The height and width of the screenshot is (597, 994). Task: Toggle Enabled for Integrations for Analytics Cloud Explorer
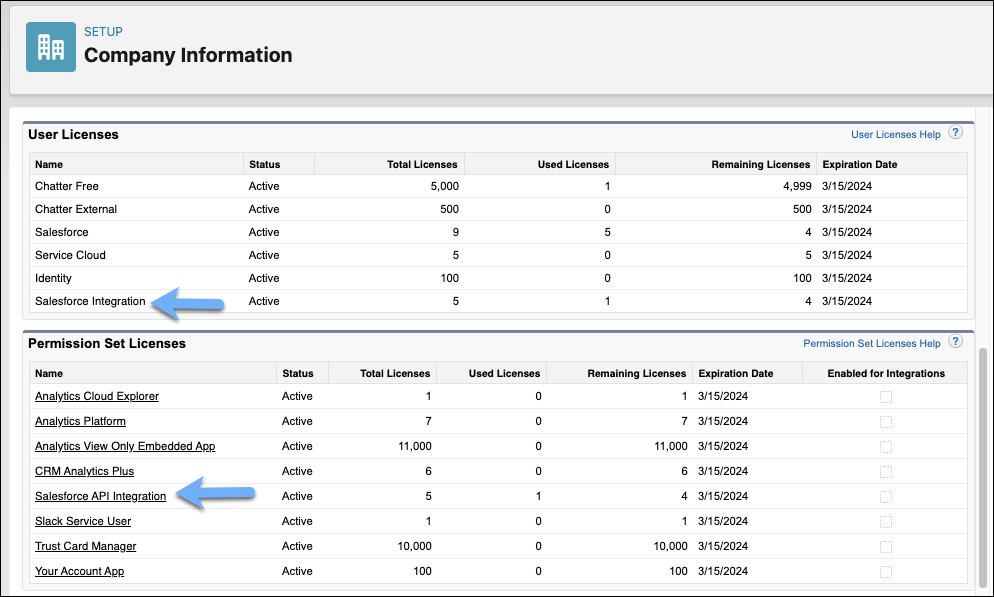tap(885, 397)
